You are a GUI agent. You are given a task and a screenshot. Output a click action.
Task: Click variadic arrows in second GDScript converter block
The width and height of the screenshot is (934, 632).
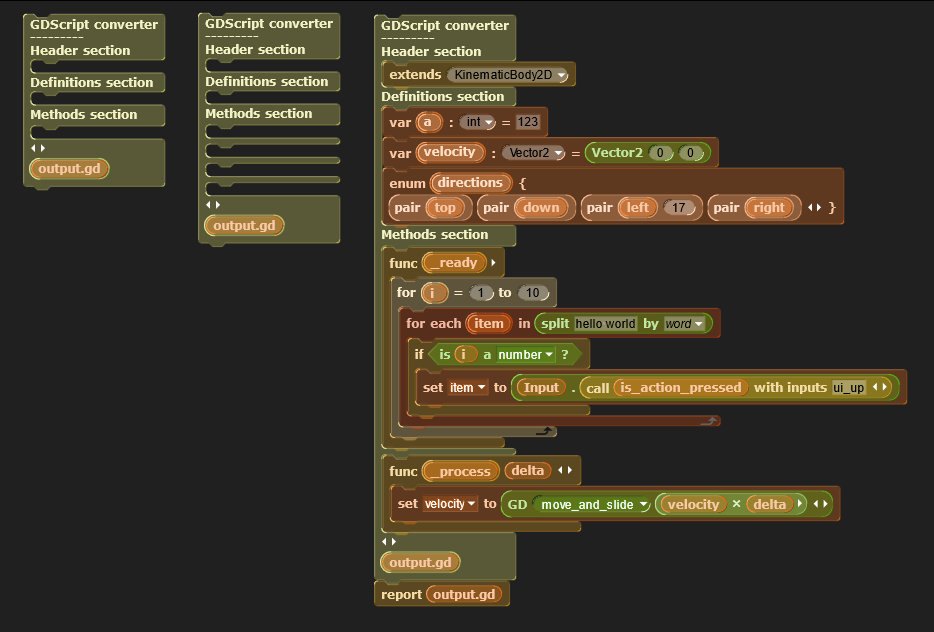213,205
